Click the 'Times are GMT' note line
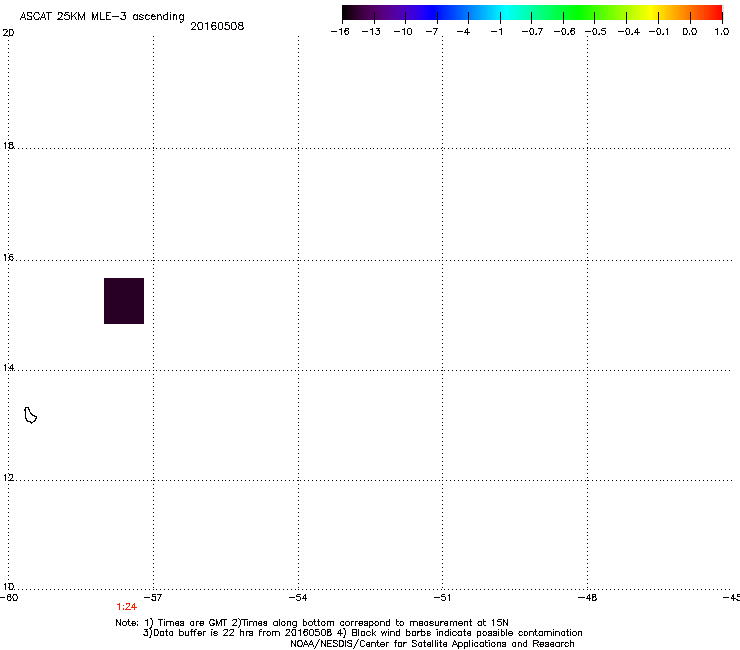The height and width of the screenshot is (650, 740). [x=312, y=623]
